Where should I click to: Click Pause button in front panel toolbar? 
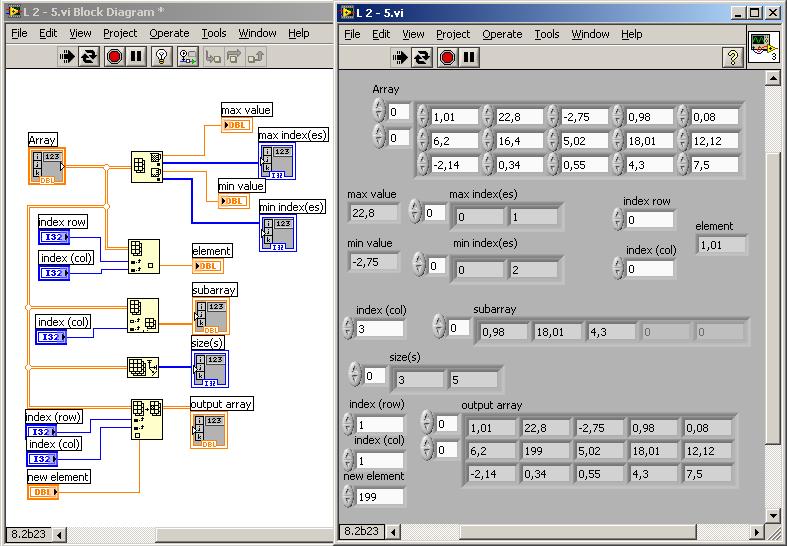click(x=469, y=58)
